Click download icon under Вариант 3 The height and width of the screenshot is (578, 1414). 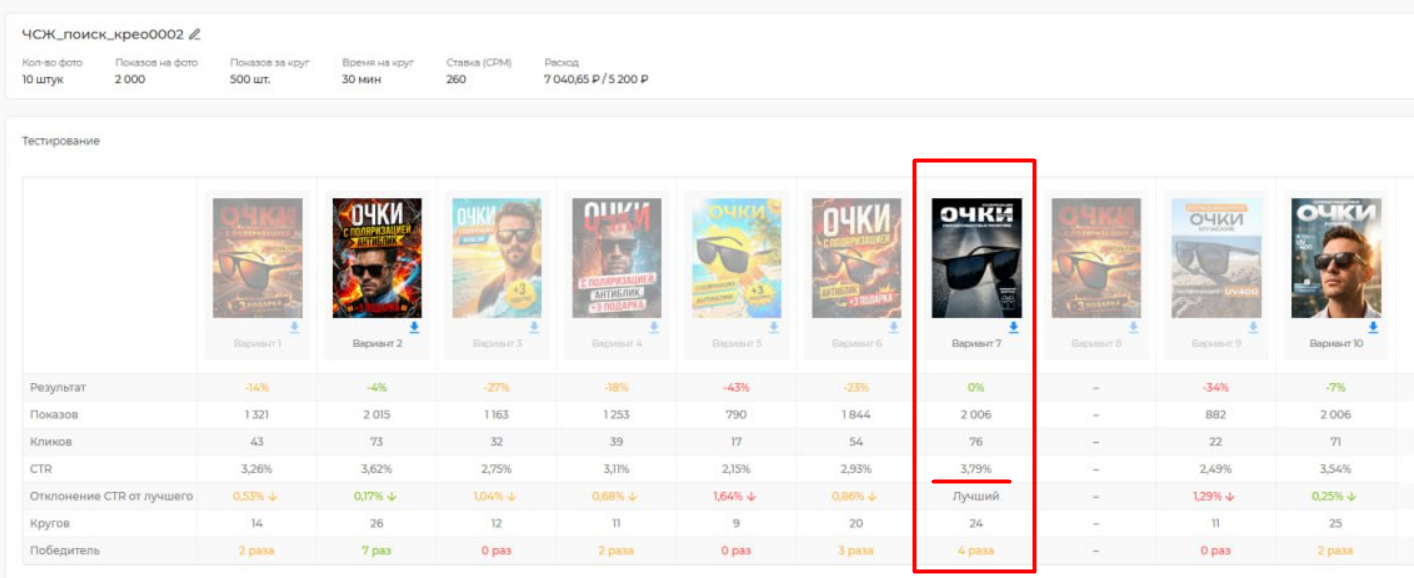point(534,327)
